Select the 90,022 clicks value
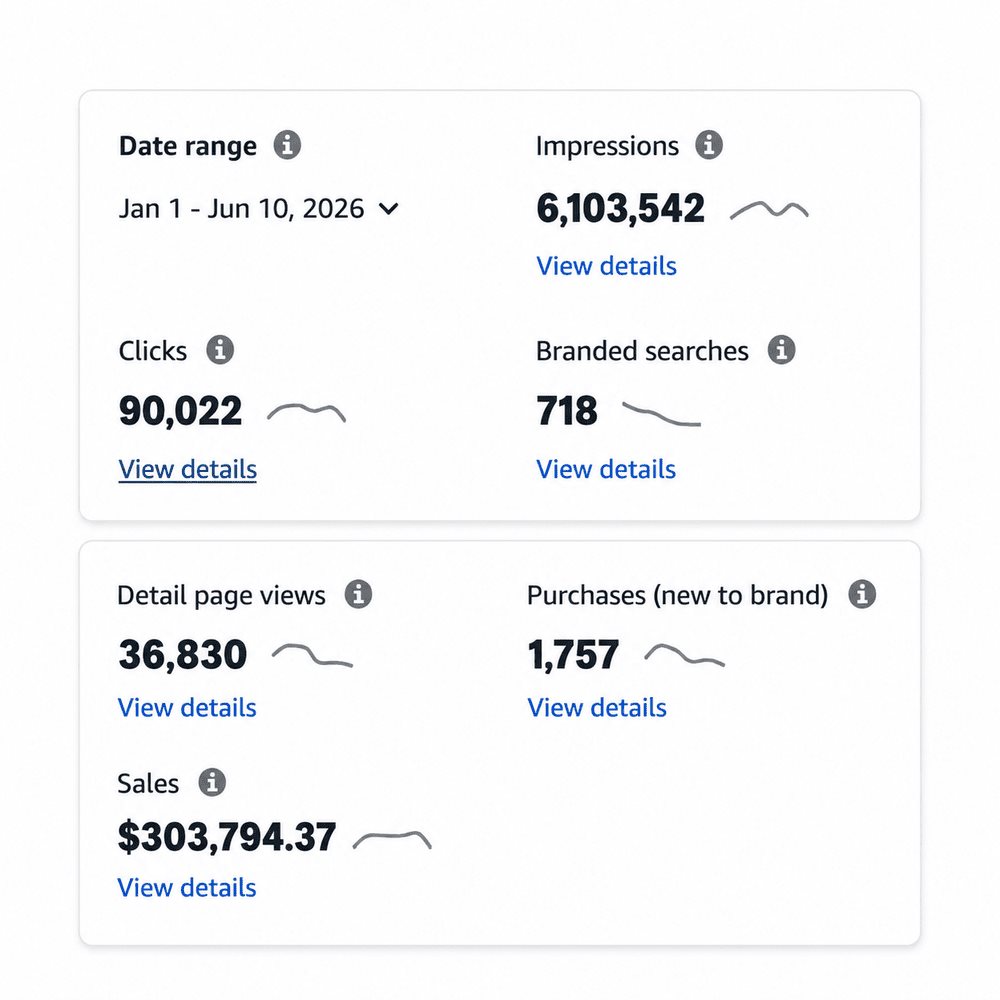The height and width of the screenshot is (1000, 1000). pyautogui.click(x=180, y=411)
